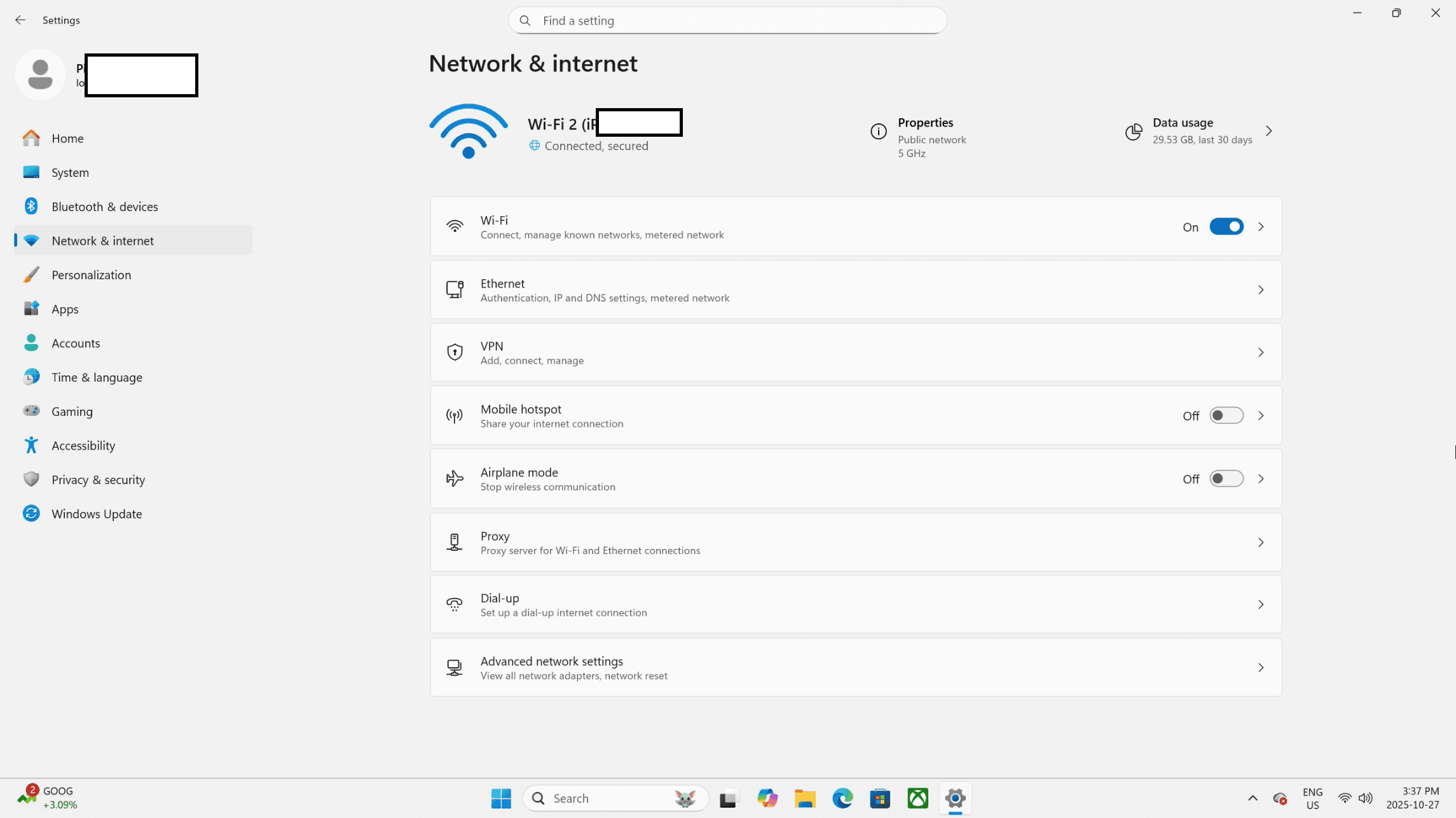1456x818 pixels.
Task: Switch on Airplane mode toggle
Action: point(1226,479)
